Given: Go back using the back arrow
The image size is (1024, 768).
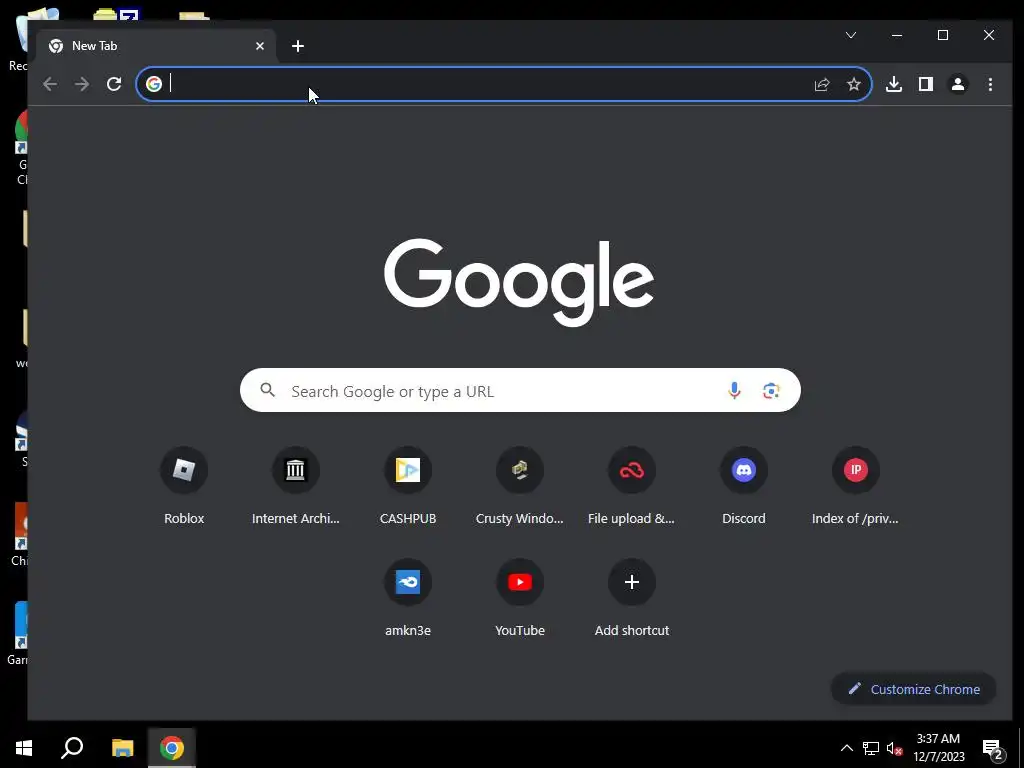Looking at the screenshot, I should [x=50, y=84].
